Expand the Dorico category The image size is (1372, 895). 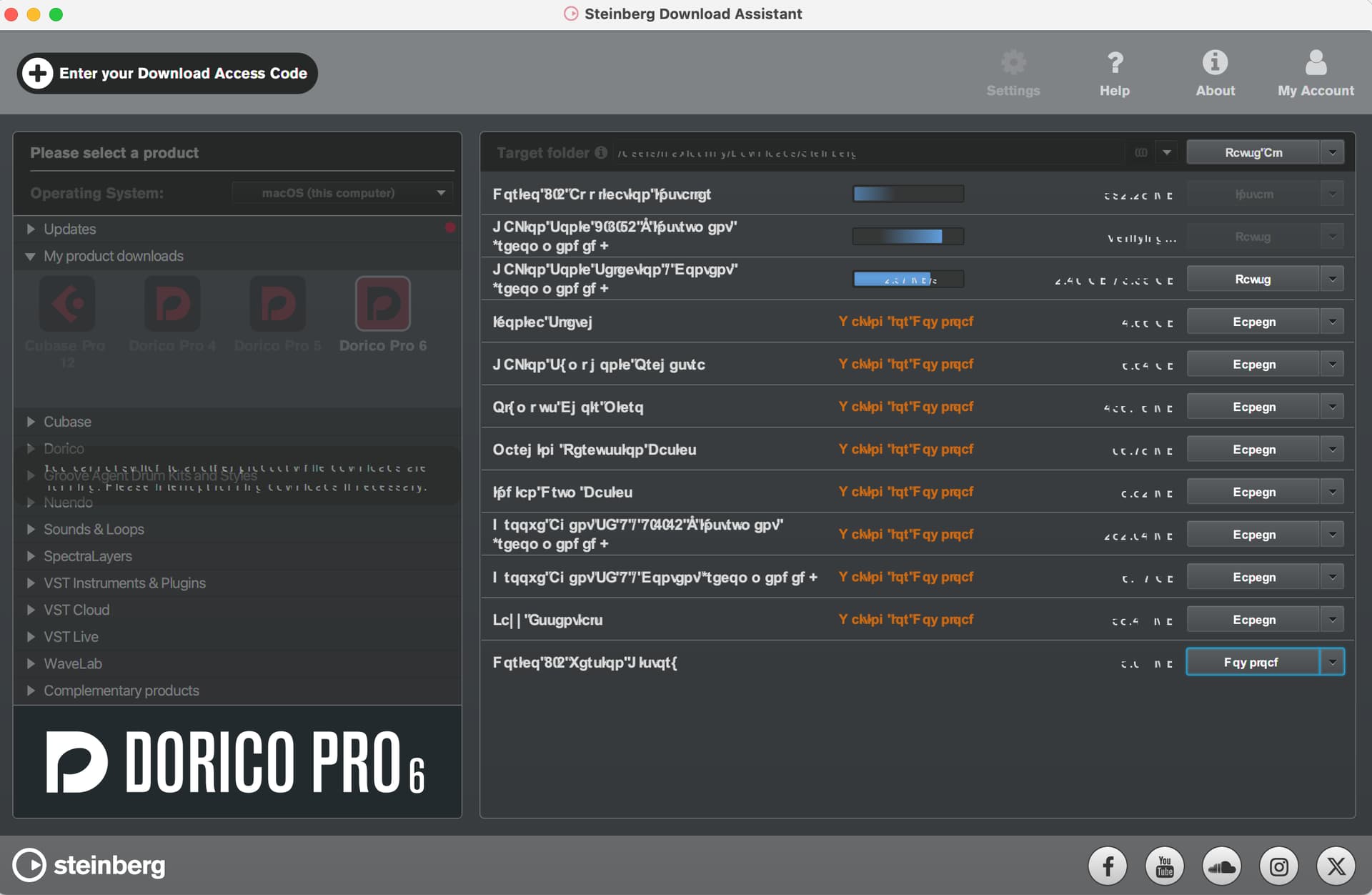click(x=31, y=448)
